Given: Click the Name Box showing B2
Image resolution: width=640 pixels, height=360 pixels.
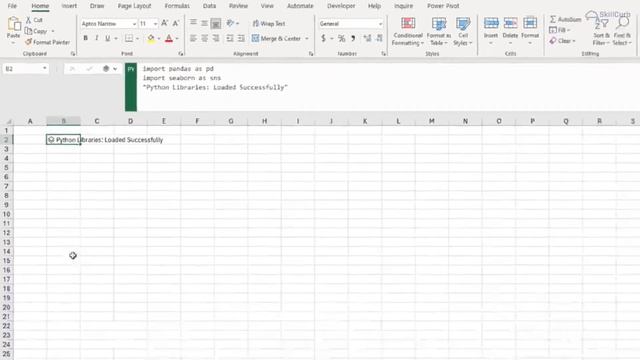Looking at the screenshot, I should pyautogui.click(x=25, y=69).
